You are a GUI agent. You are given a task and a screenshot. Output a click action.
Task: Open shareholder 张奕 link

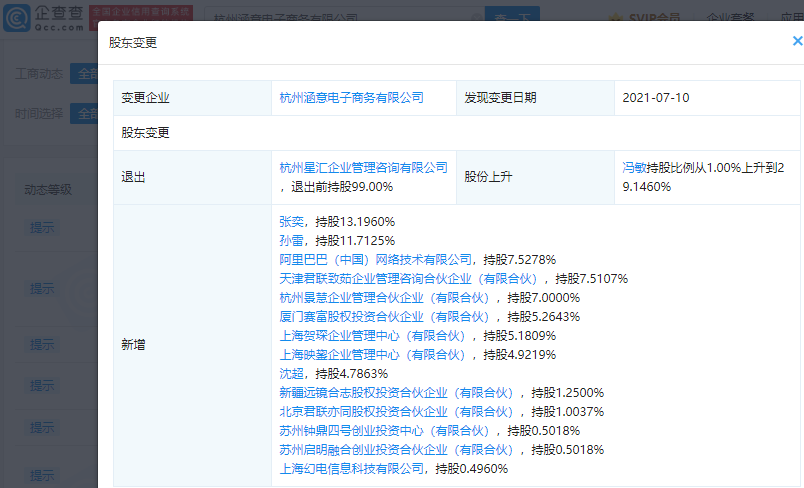[x=291, y=221]
